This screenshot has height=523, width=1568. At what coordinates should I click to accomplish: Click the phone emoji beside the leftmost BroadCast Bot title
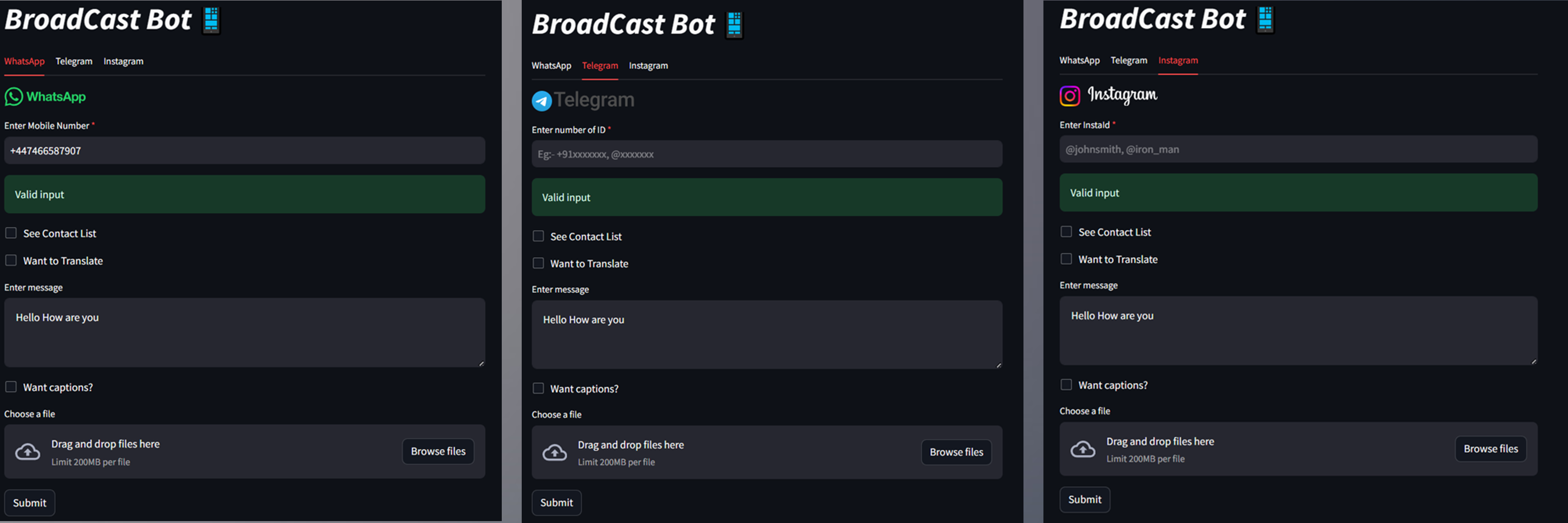tap(211, 19)
